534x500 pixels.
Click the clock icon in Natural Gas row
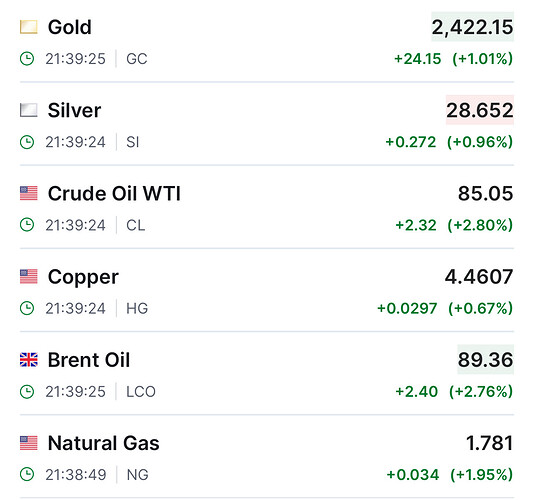click(x=27, y=474)
